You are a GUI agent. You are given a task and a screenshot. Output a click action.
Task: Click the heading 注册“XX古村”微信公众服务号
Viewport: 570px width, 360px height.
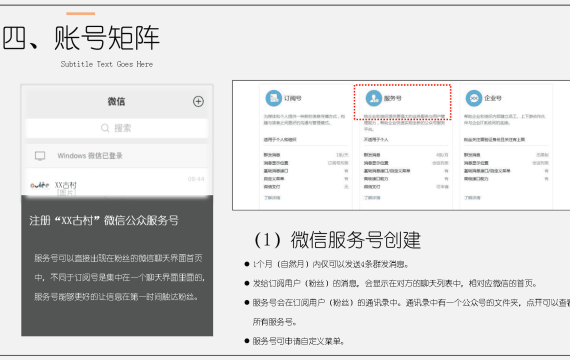click(104, 220)
